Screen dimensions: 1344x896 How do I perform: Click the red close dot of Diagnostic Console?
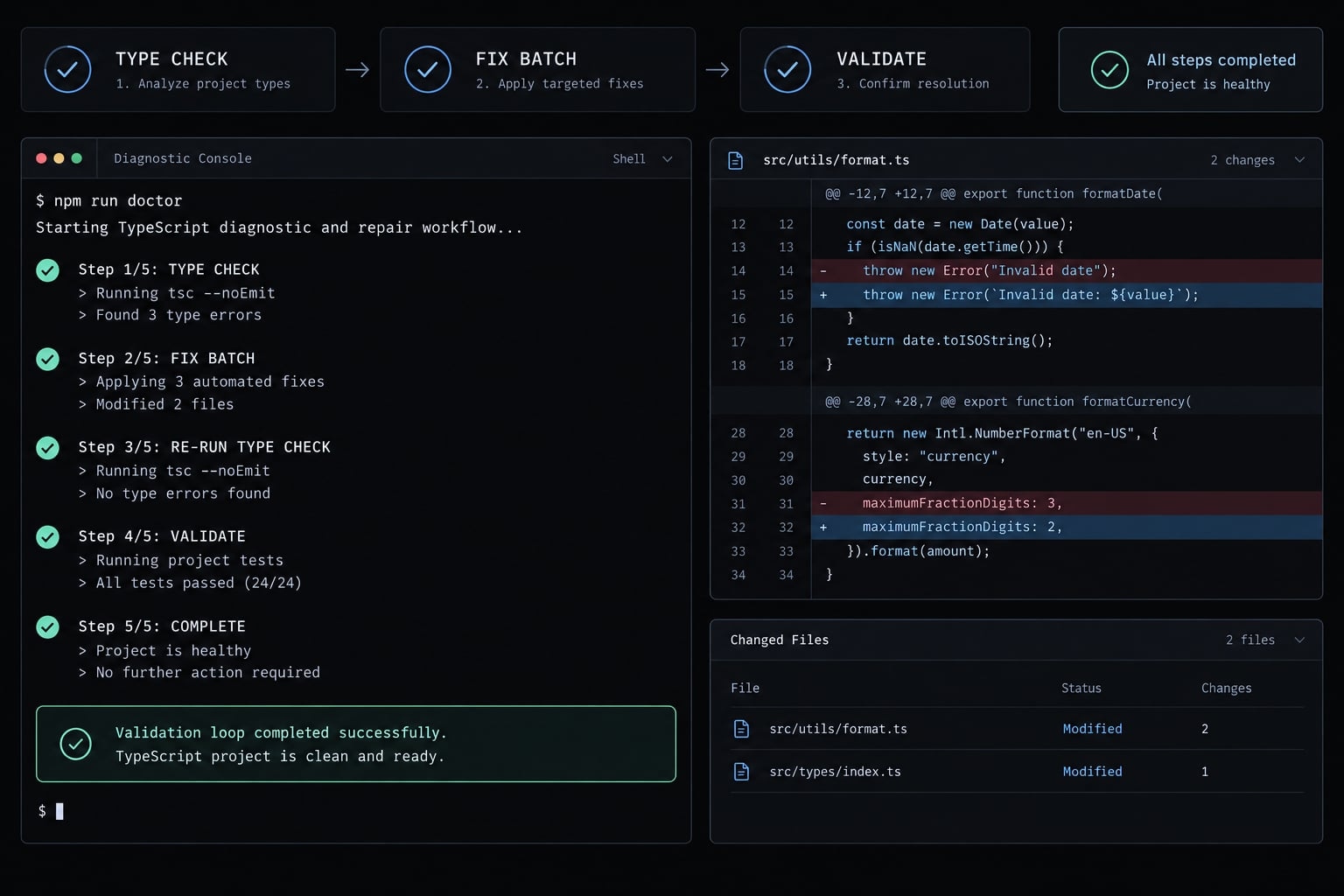pyautogui.click(x=41, y=158)
